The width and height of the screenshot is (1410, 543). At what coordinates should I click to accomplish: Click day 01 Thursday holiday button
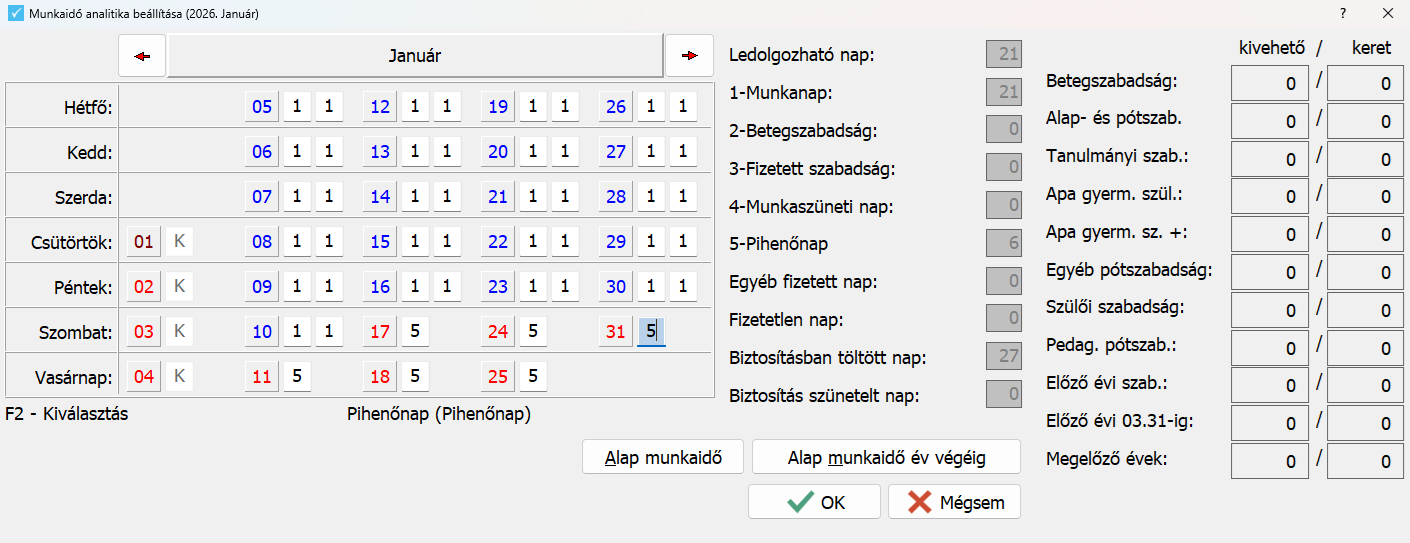click(x=144, y=242)
